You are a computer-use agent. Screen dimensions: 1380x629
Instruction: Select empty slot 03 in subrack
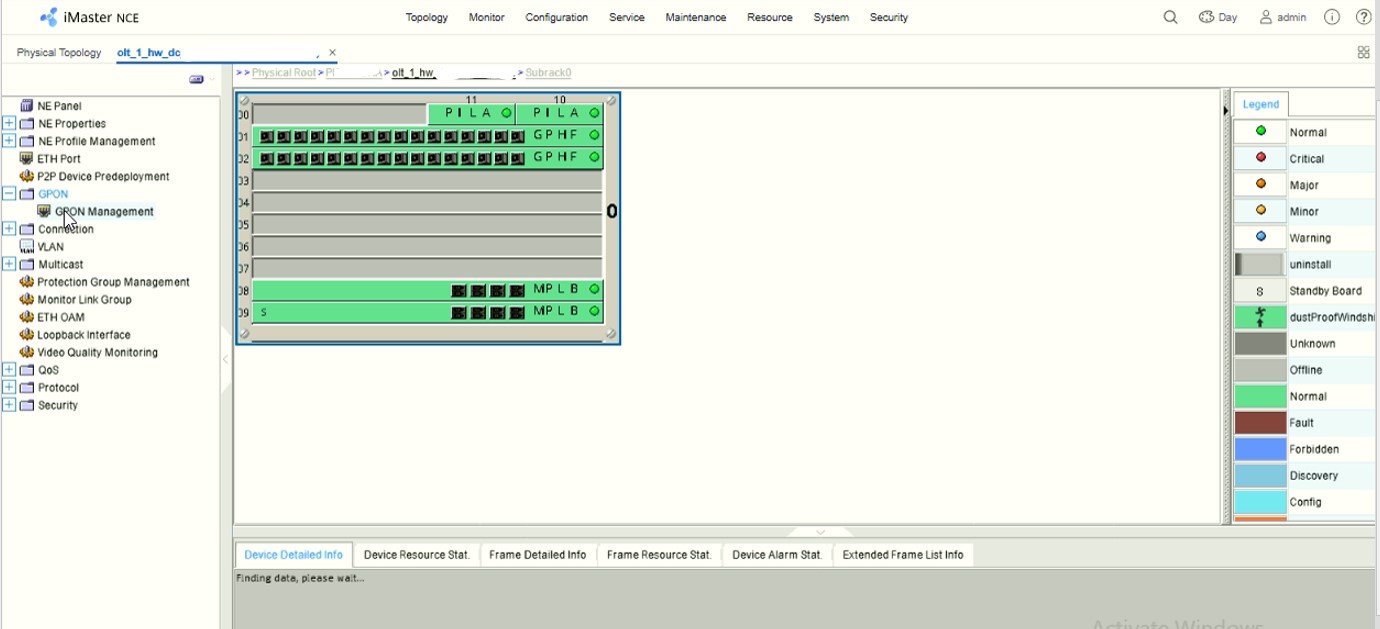pyautogui.click(x=428, y=180)
